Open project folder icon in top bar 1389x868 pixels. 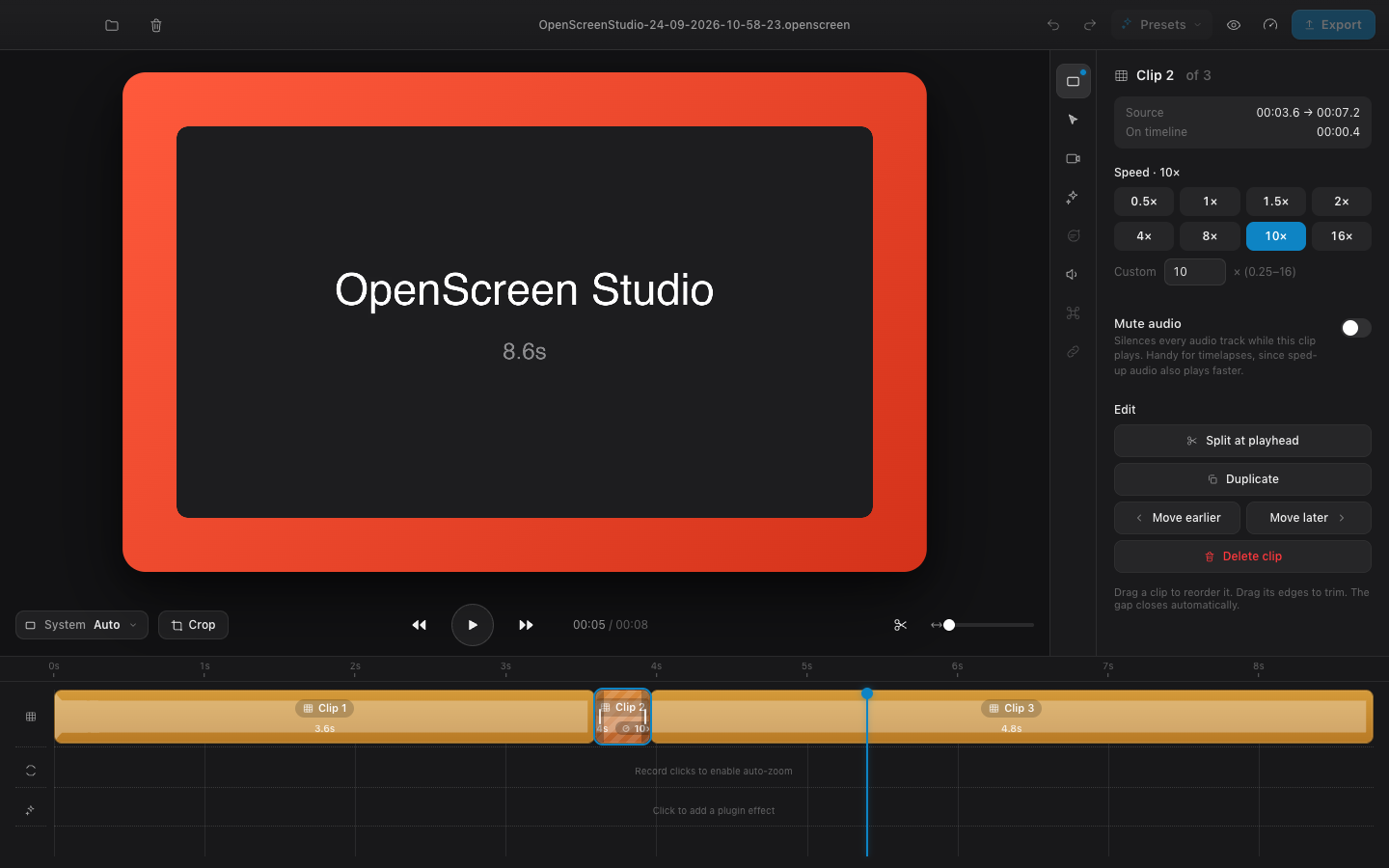pyautogui.click(x=112, y=25)
